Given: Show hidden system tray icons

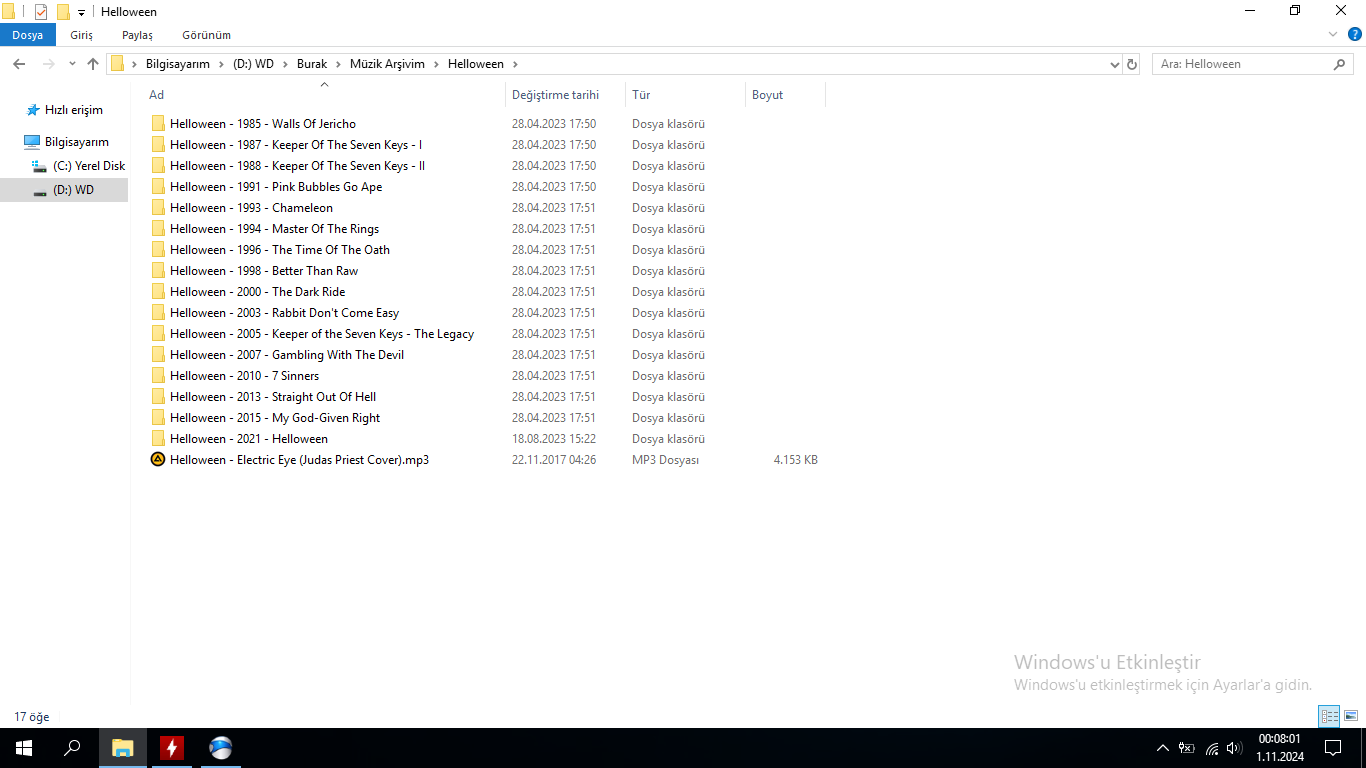Looking at the screenshot, I should tap(1162, 748).
